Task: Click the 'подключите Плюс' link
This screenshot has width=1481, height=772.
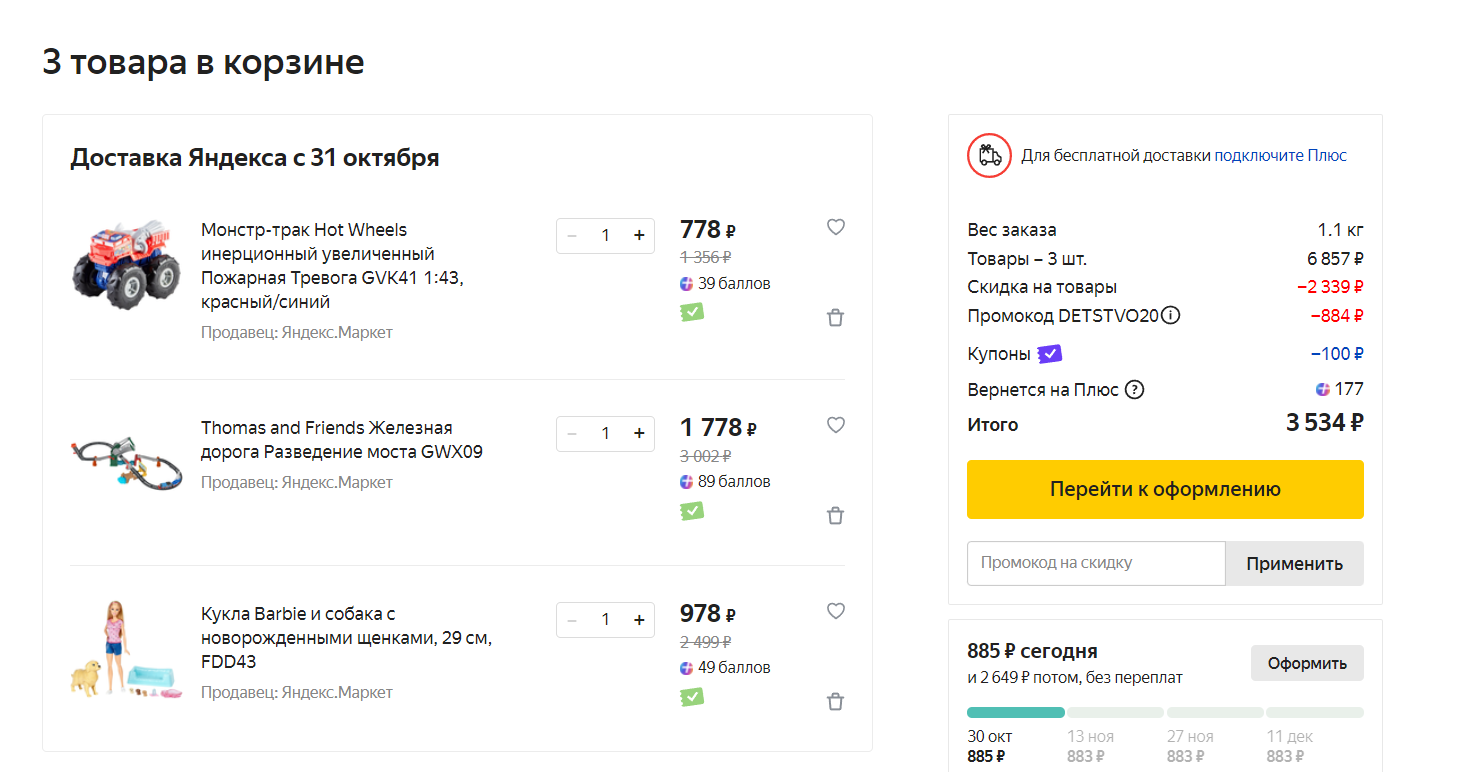Action: (1280, 156)
